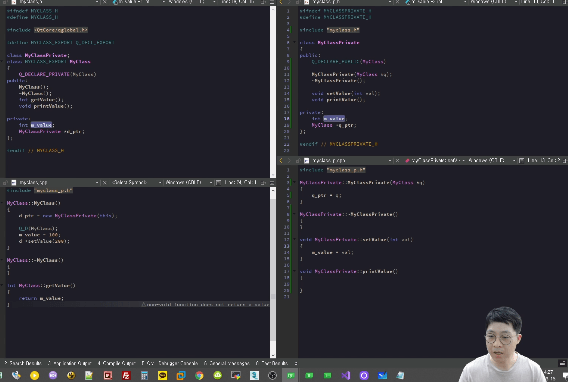This screenshot has width=568, height=382.
Task: Click include myclass_p.h line in myclass_p.cpp
Action: pos(333,170)
